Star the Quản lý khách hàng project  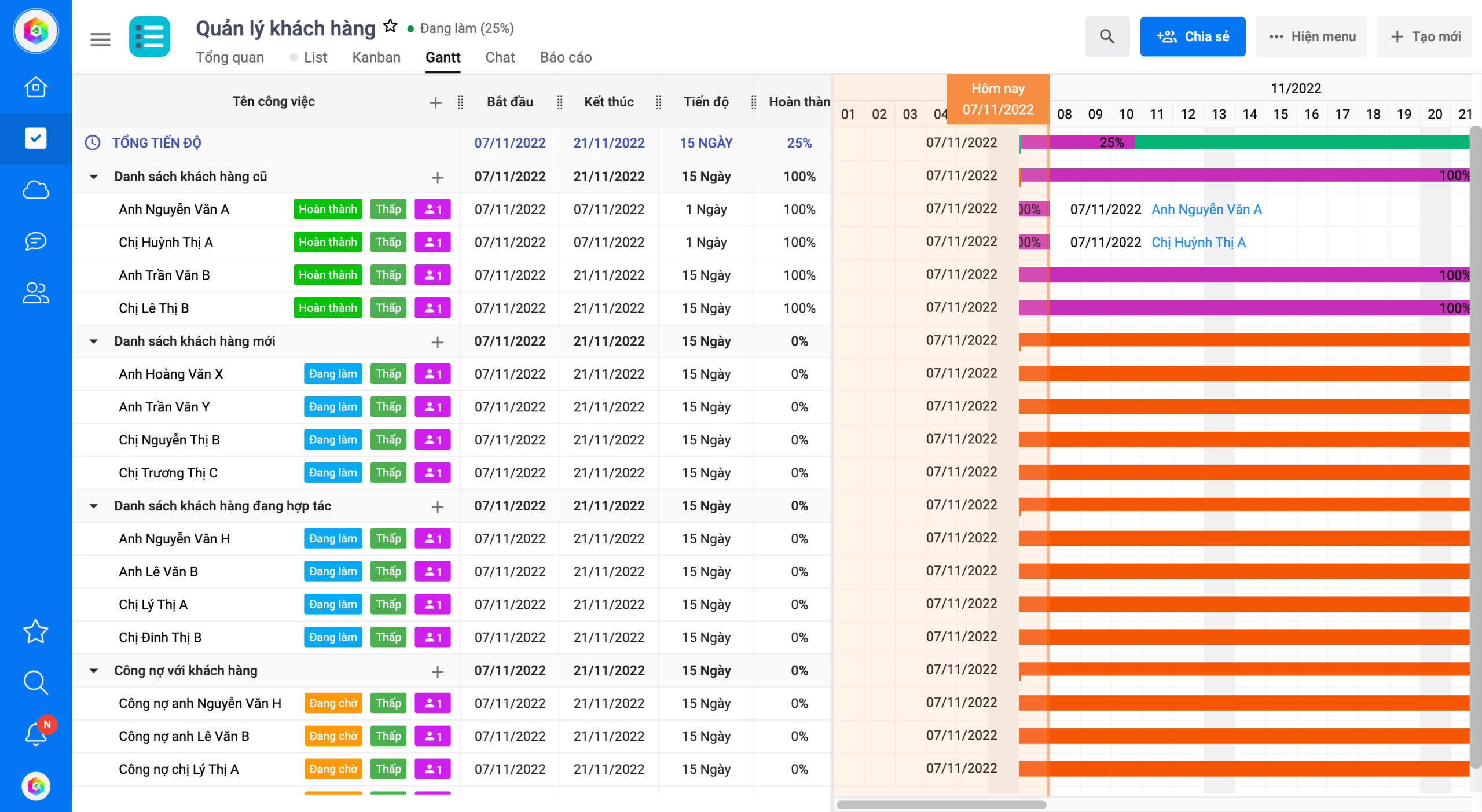[391, 26]
